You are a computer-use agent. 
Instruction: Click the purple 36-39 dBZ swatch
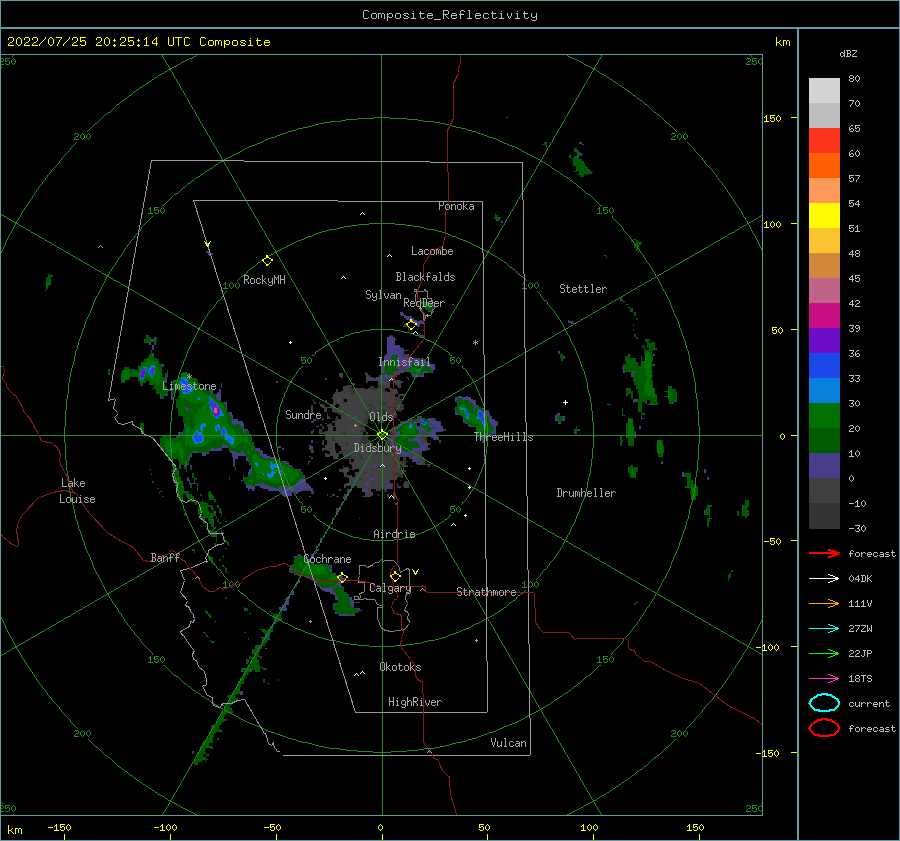click(x=824, y=340)
